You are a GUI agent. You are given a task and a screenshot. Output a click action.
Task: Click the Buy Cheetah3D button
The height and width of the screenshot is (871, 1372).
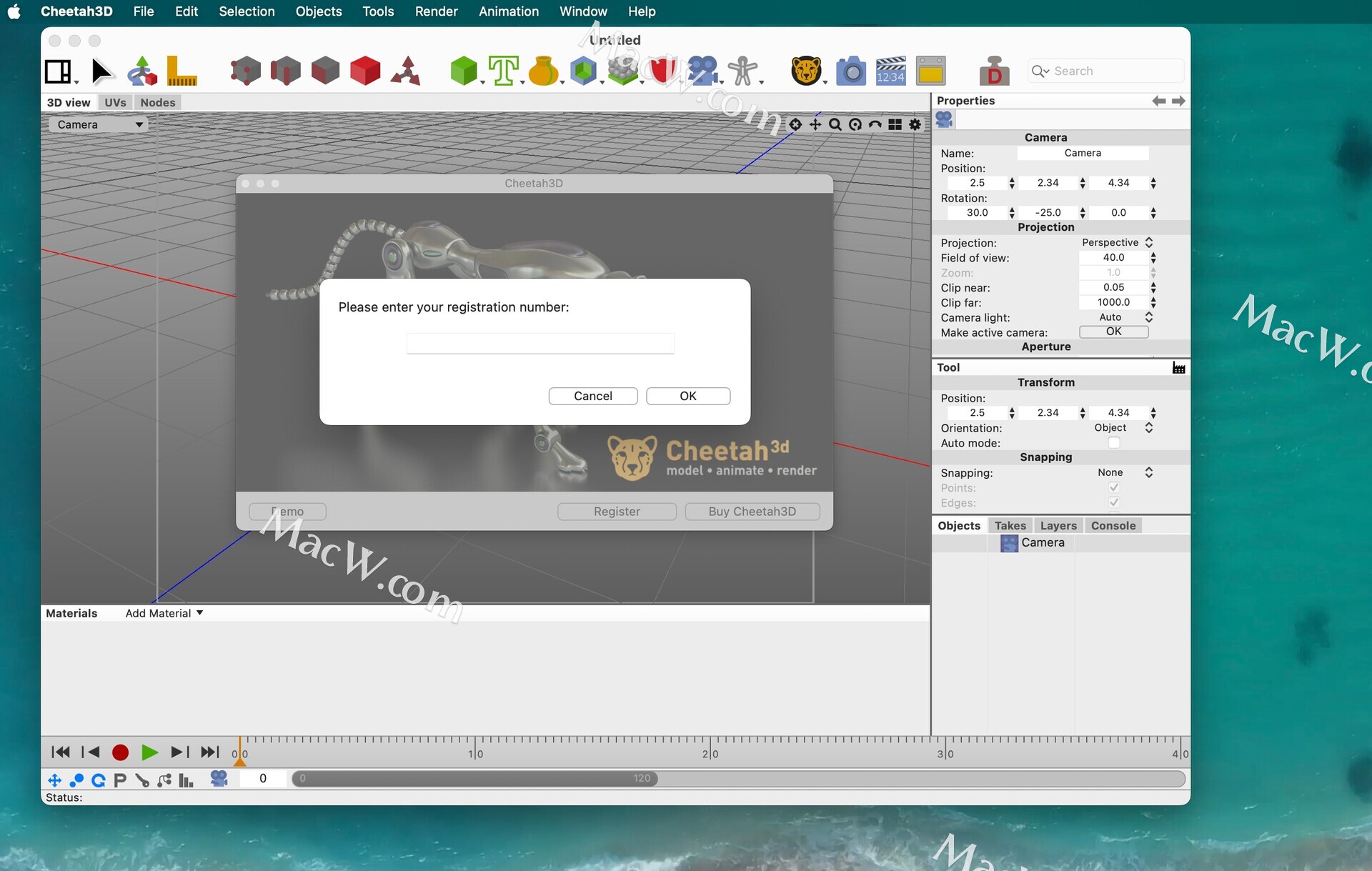click(752, 512)
